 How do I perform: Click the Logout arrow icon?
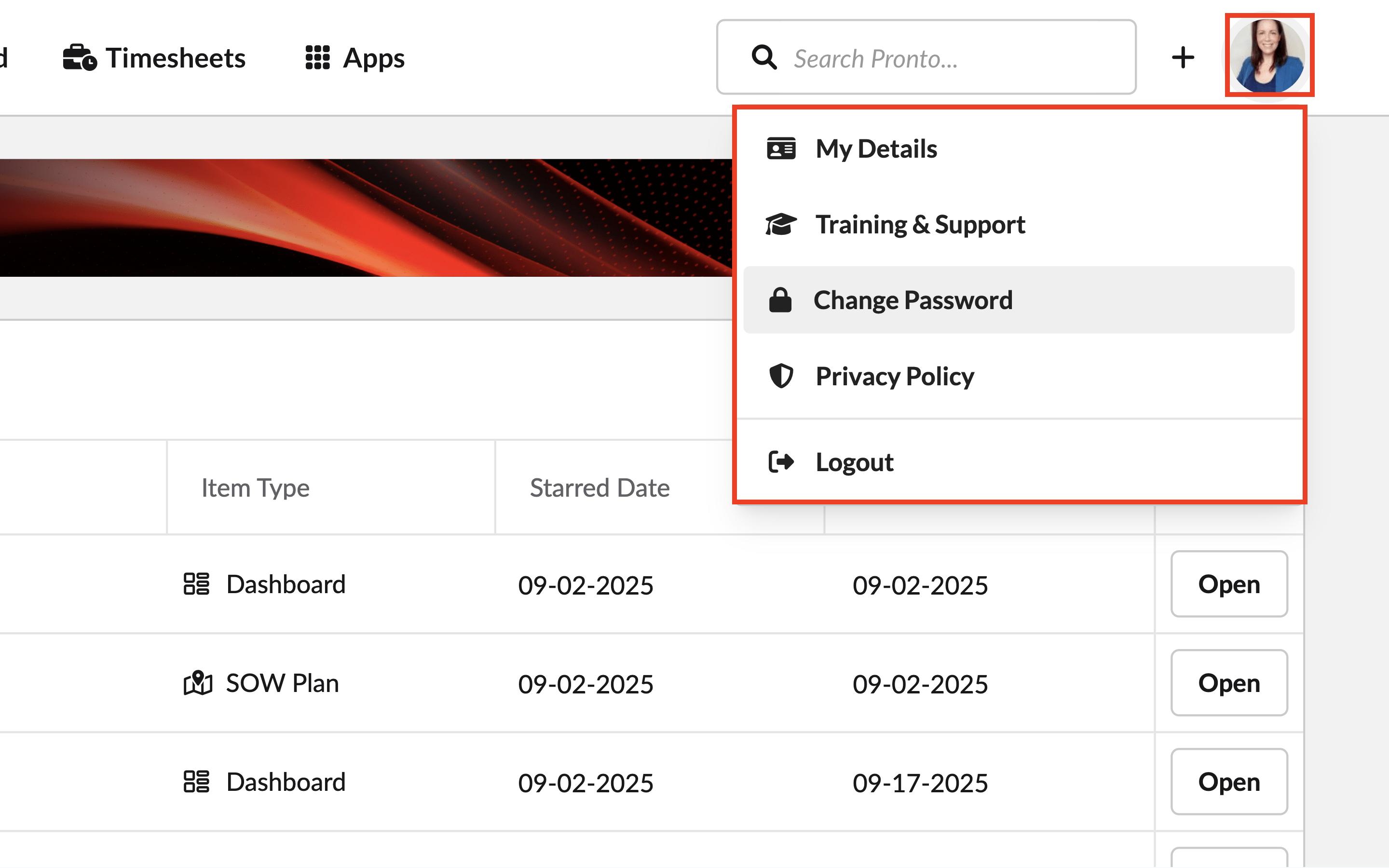(781, 461)
